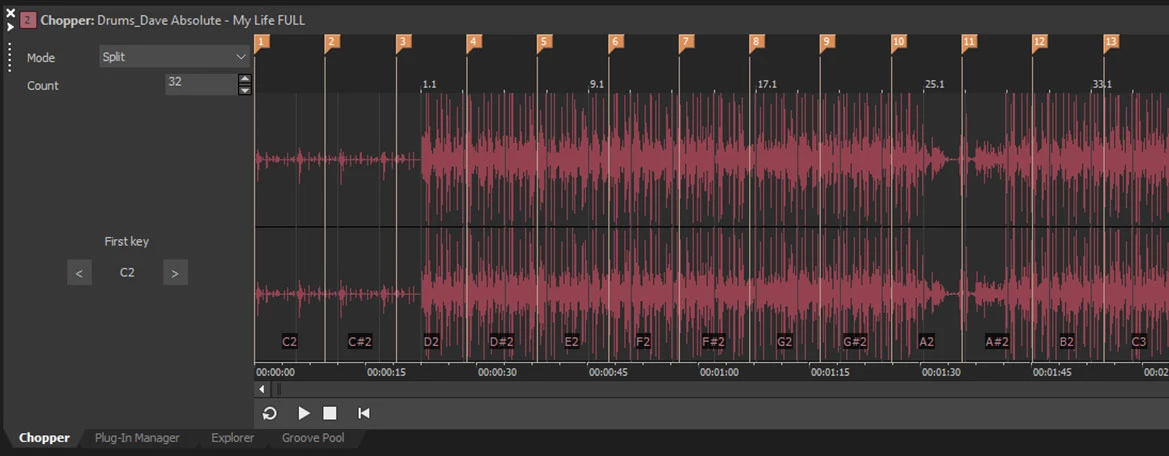Click the Go to Start transport icon
The height and width of the screenshot is (456, 1169).
pos(364,413)
